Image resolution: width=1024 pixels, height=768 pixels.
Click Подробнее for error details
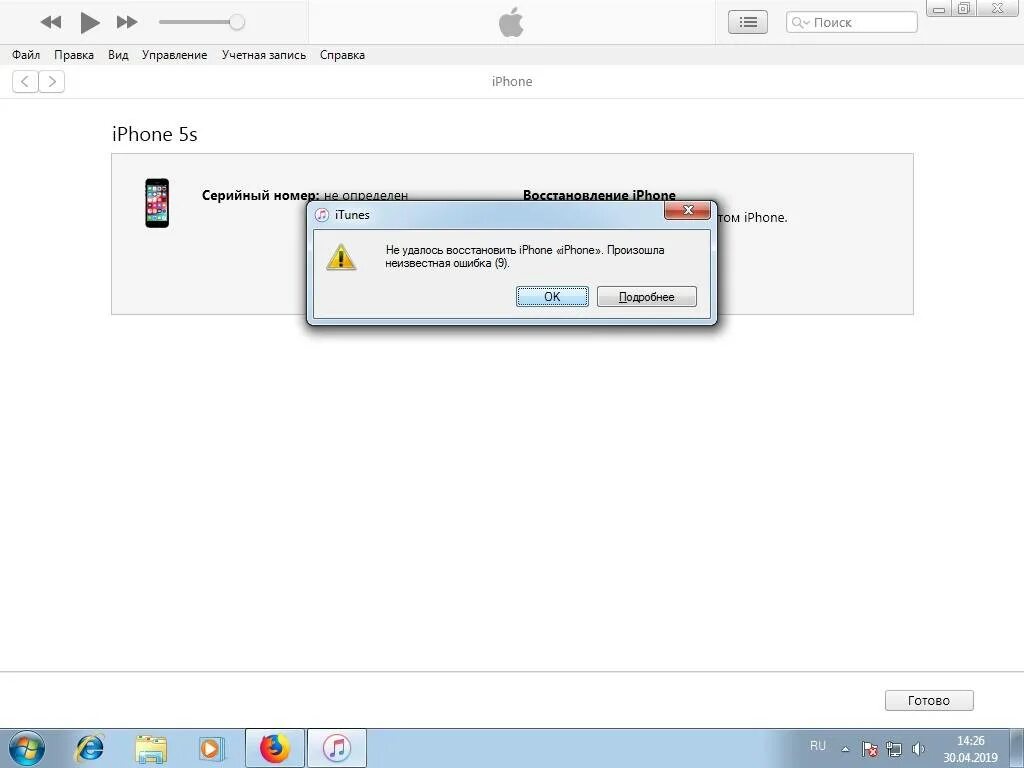[647, 296]
